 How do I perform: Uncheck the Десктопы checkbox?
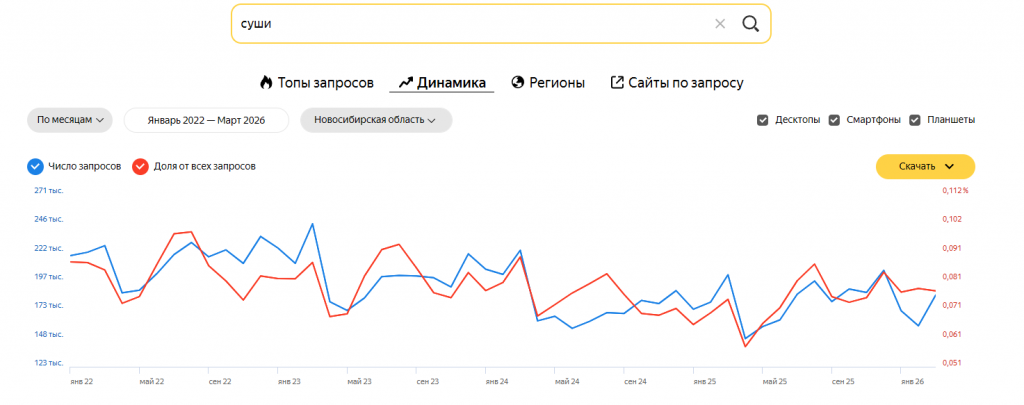click(762, 120)
